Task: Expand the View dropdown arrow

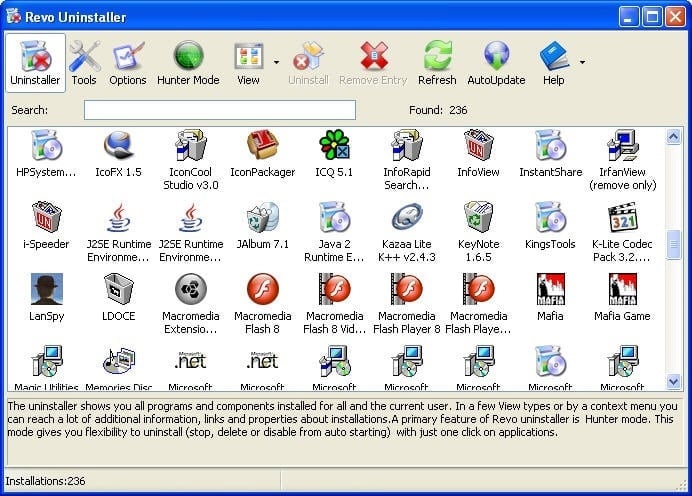Action: point(276,62)
